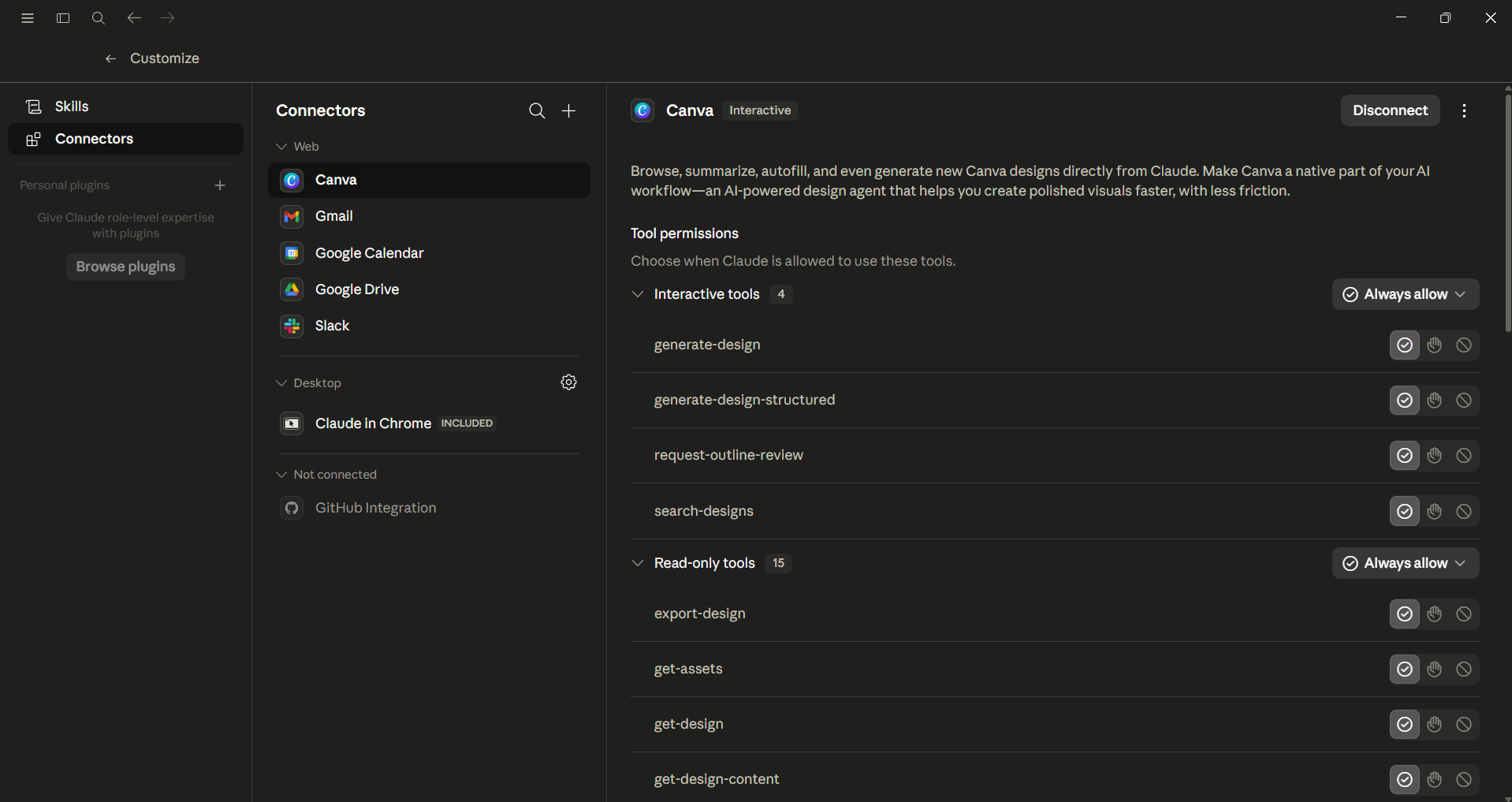Click the search icon in title bar
This screenshot has height=802, width=1512.
[x=99, y=18]
